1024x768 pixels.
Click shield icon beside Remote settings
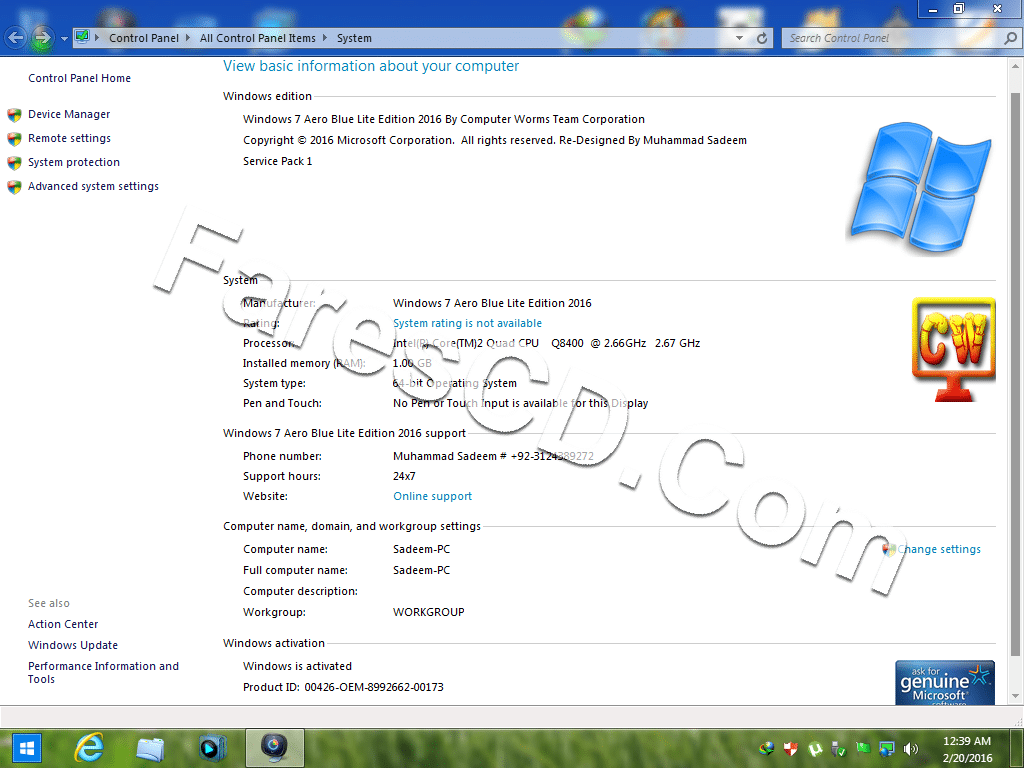tap(14, 139)
